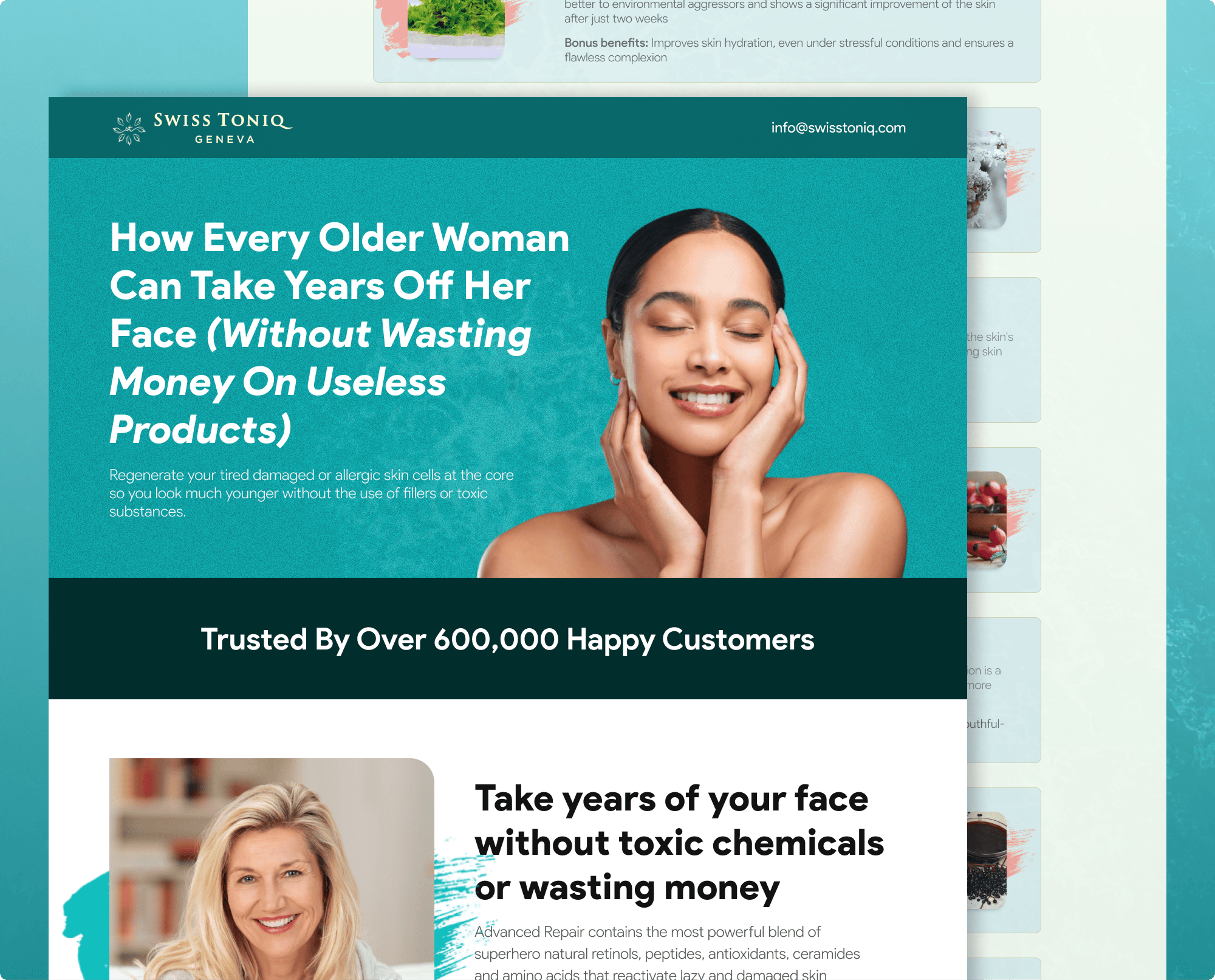Viewport: 1215px width, 980px height.
Task: Select the 'the skin's' ingredient card behind page
Action: pos(1004,350)
